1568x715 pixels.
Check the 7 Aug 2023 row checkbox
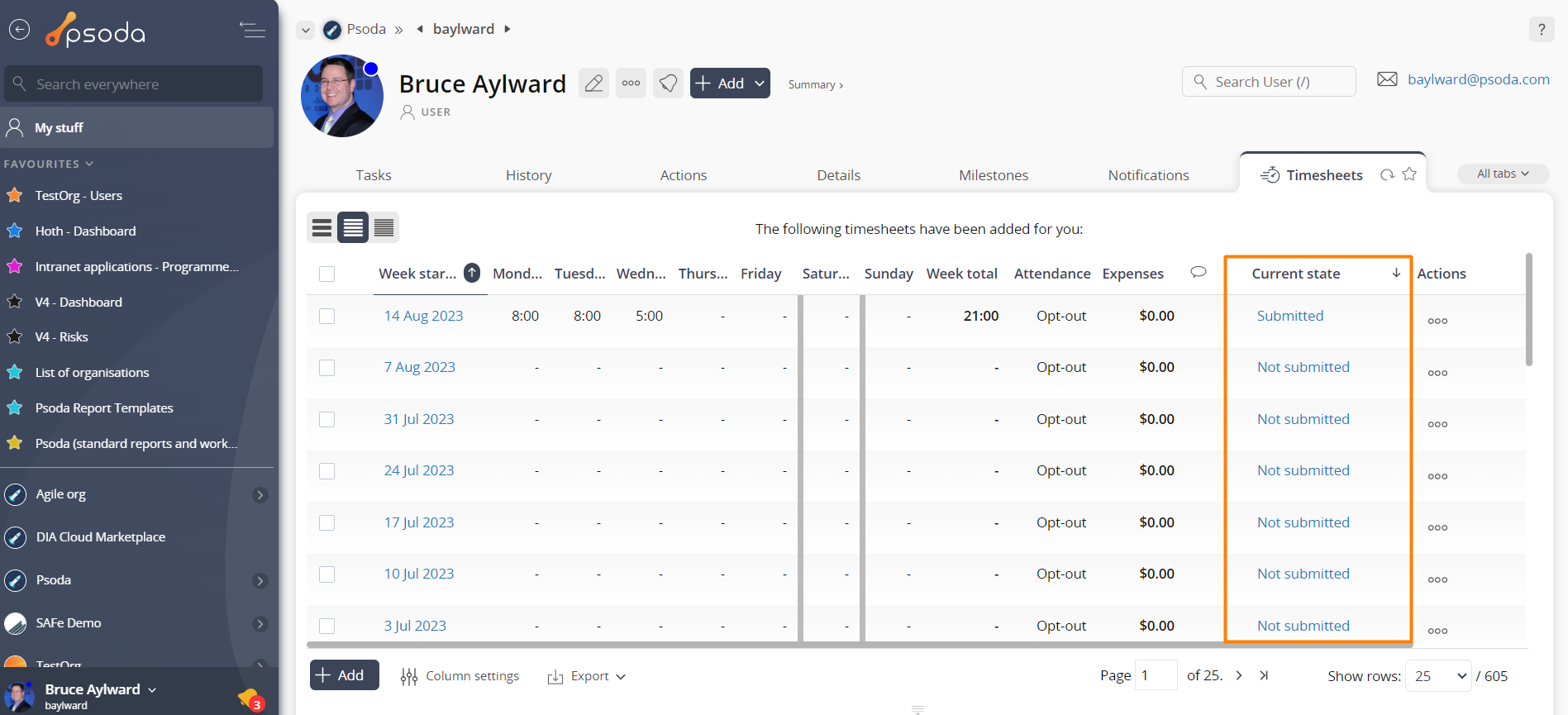pyautogui.click(x=327, y=368)
